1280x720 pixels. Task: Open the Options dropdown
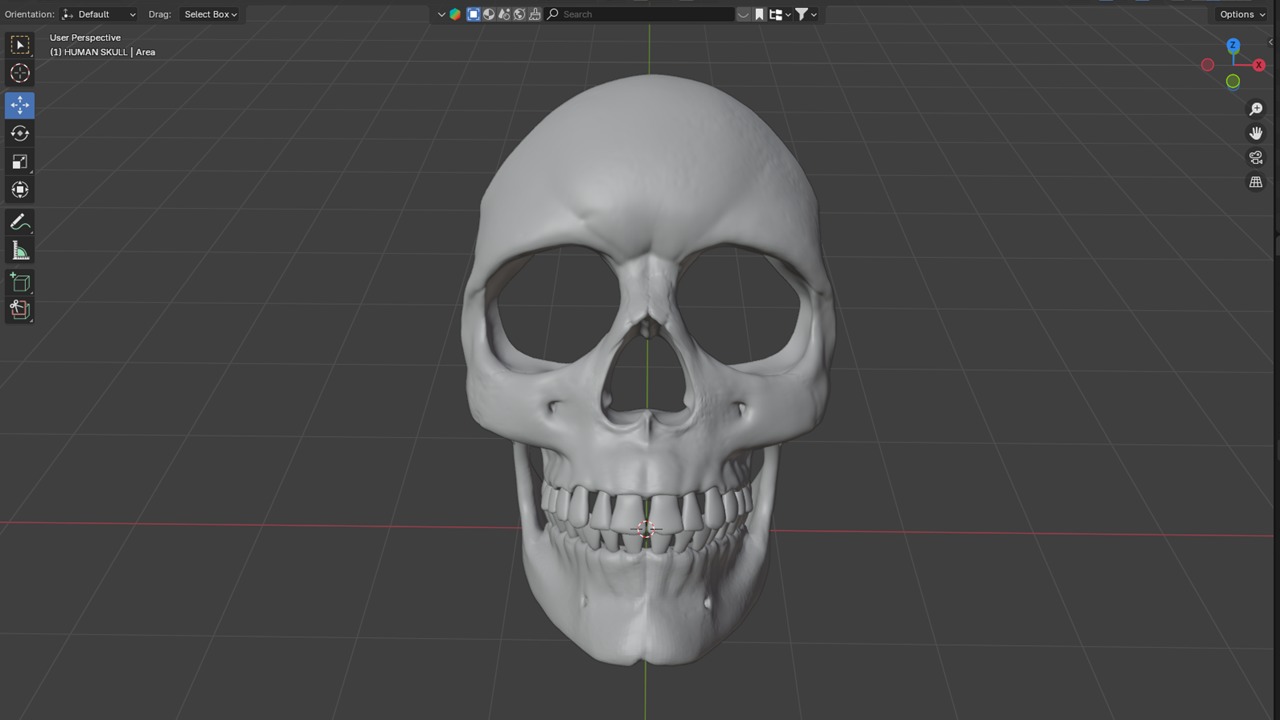coord(1242,14)
